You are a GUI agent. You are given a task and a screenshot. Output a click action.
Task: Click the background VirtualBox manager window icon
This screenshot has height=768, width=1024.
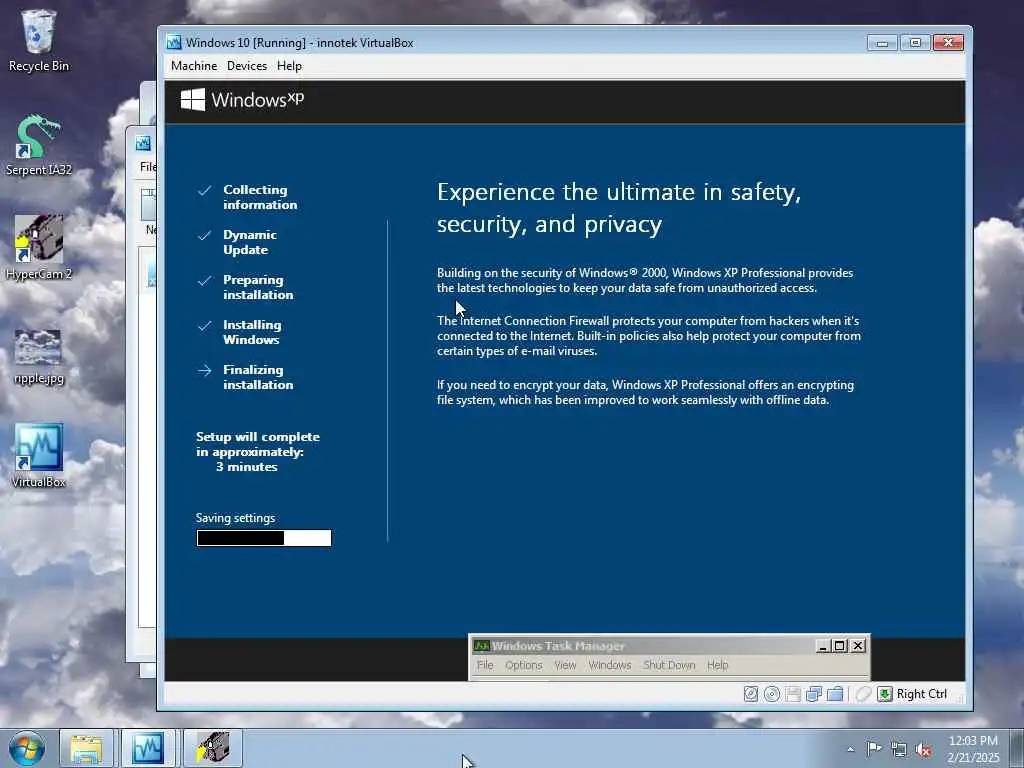[143, 143]
